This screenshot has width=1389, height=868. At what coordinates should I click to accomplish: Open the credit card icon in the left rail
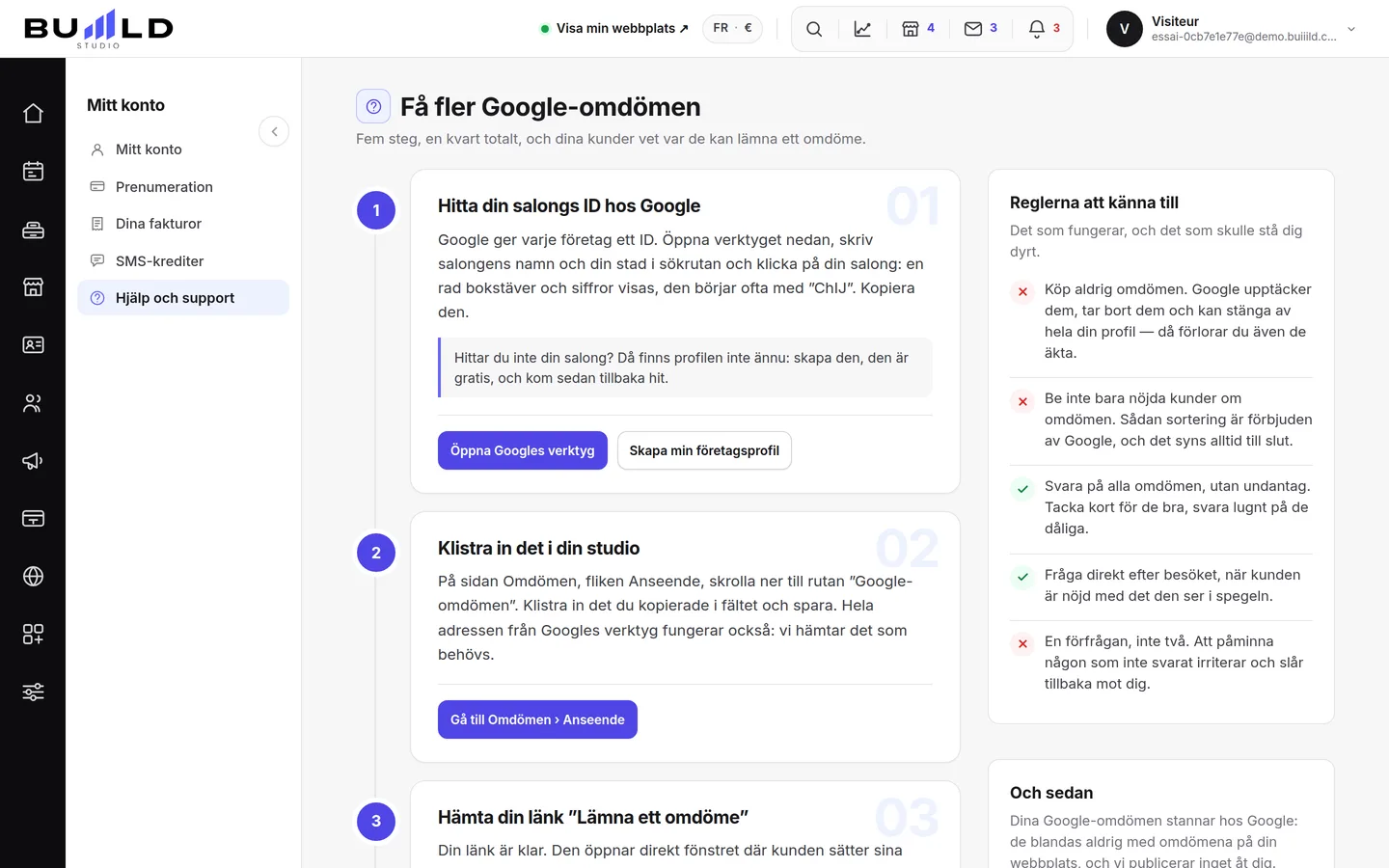[x=33, y=519]
